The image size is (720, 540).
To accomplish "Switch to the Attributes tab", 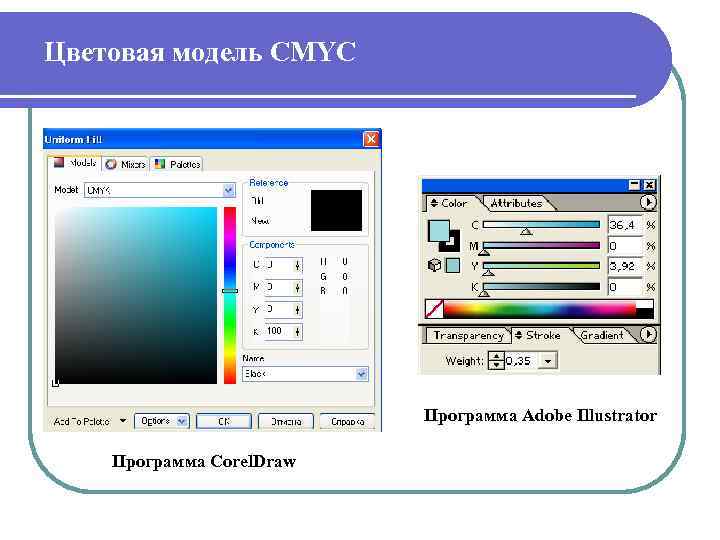I will click(x=517, y=203).
